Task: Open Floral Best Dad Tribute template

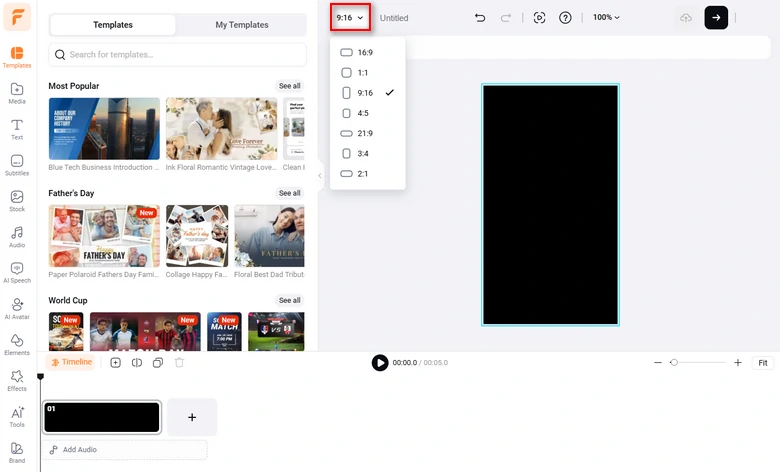Action: (269, 236)
